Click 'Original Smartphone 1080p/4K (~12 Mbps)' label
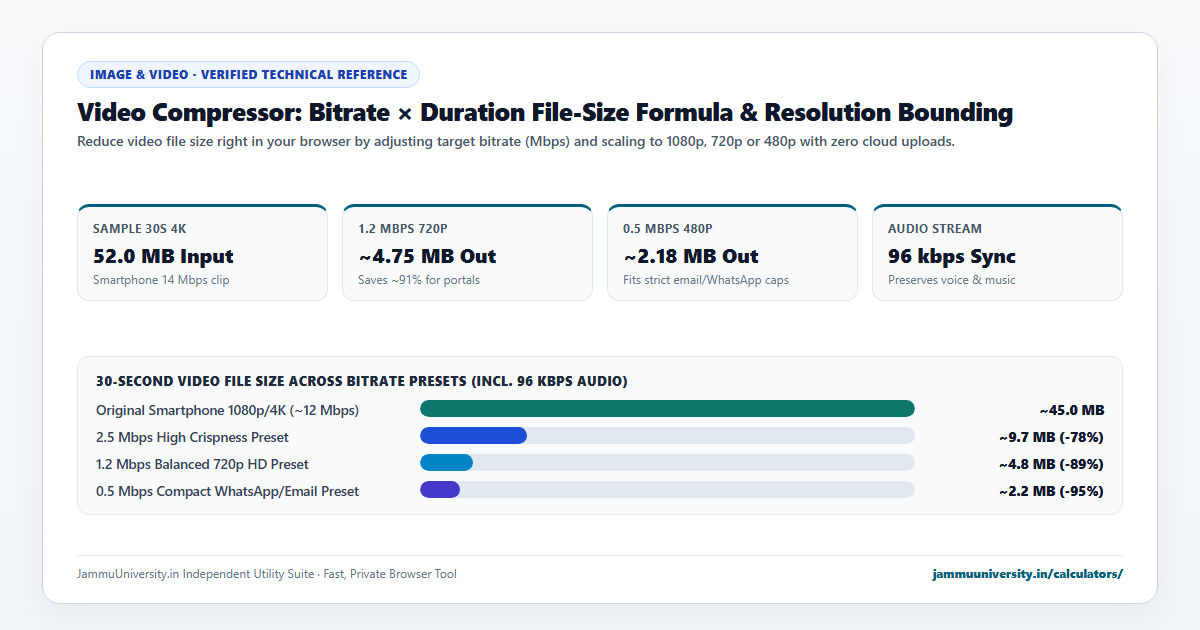 click(x=227, y=410)
